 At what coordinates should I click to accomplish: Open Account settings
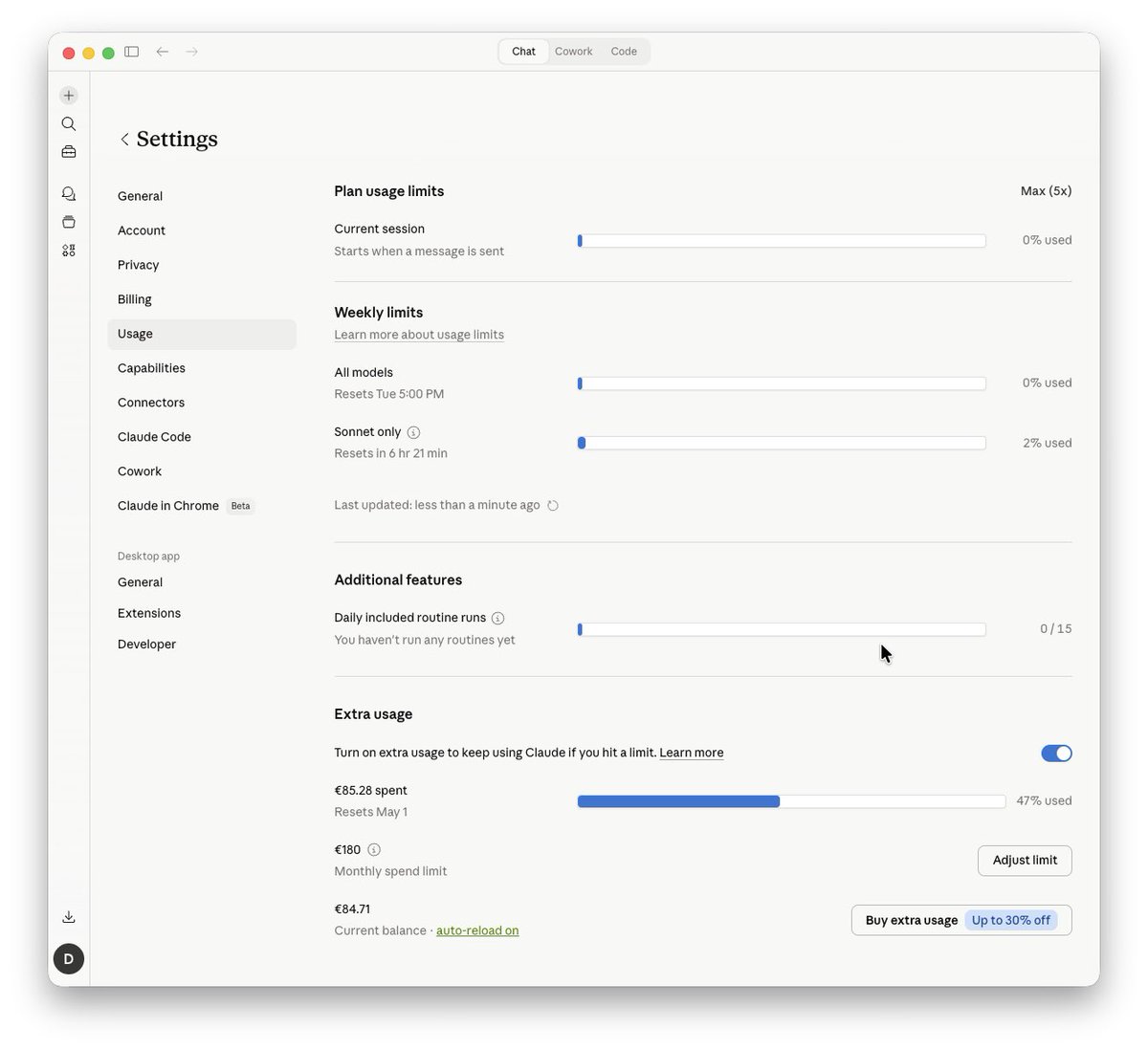click(202, 230)
